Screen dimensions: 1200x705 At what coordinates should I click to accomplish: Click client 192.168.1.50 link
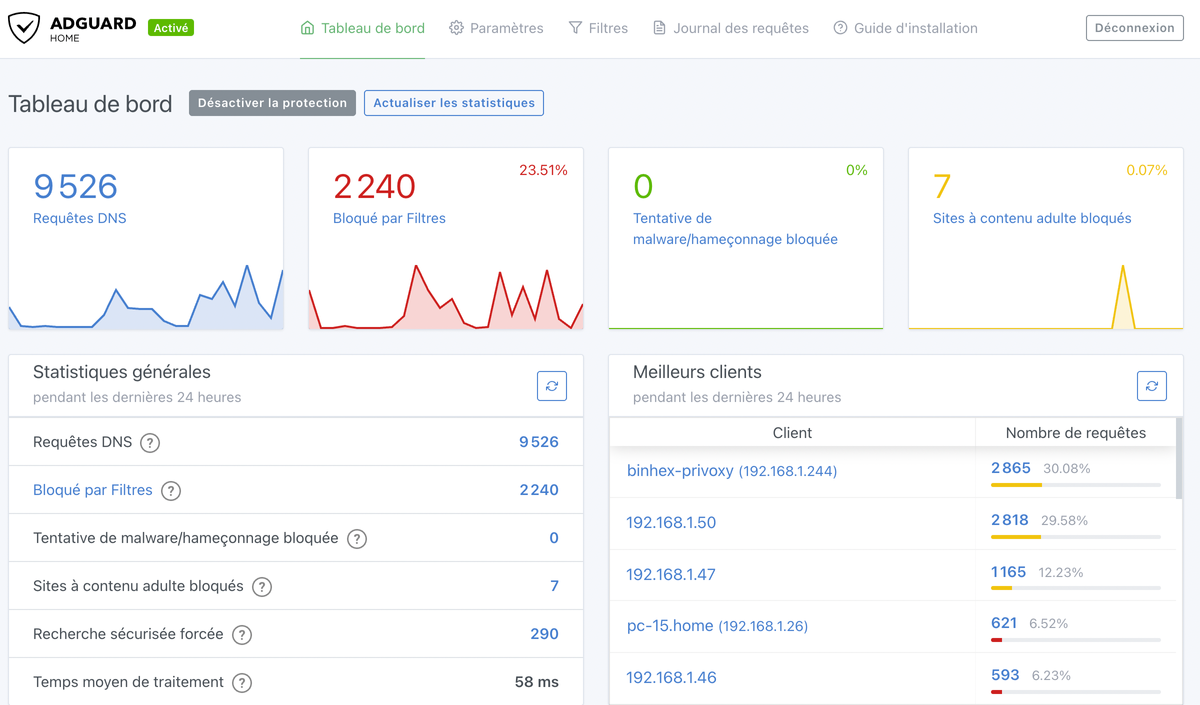click(x=671, y=522)
